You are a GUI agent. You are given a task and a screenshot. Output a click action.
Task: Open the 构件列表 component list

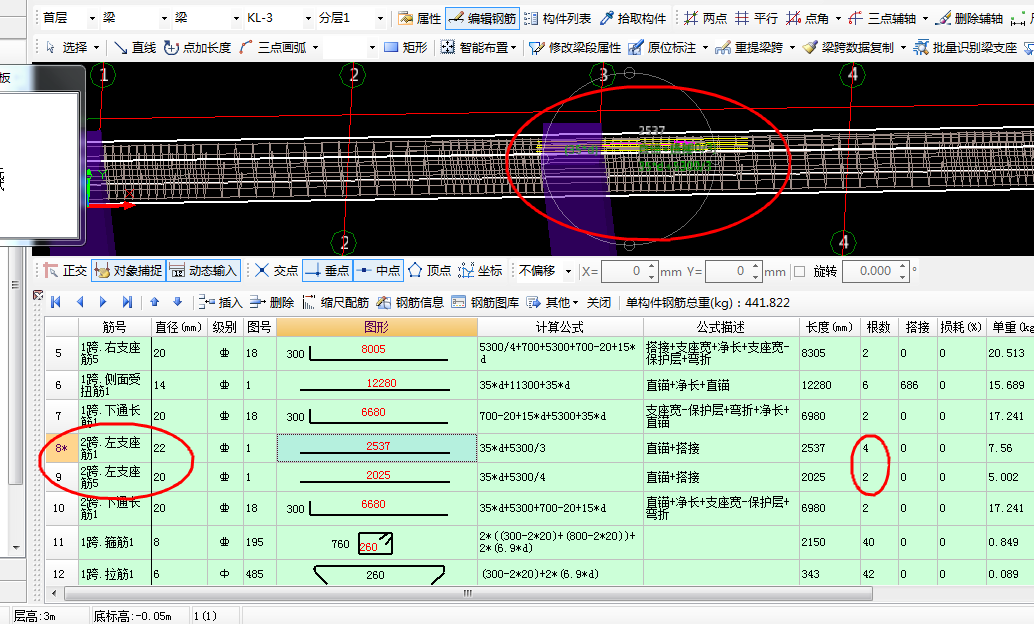tap(558, 18)
